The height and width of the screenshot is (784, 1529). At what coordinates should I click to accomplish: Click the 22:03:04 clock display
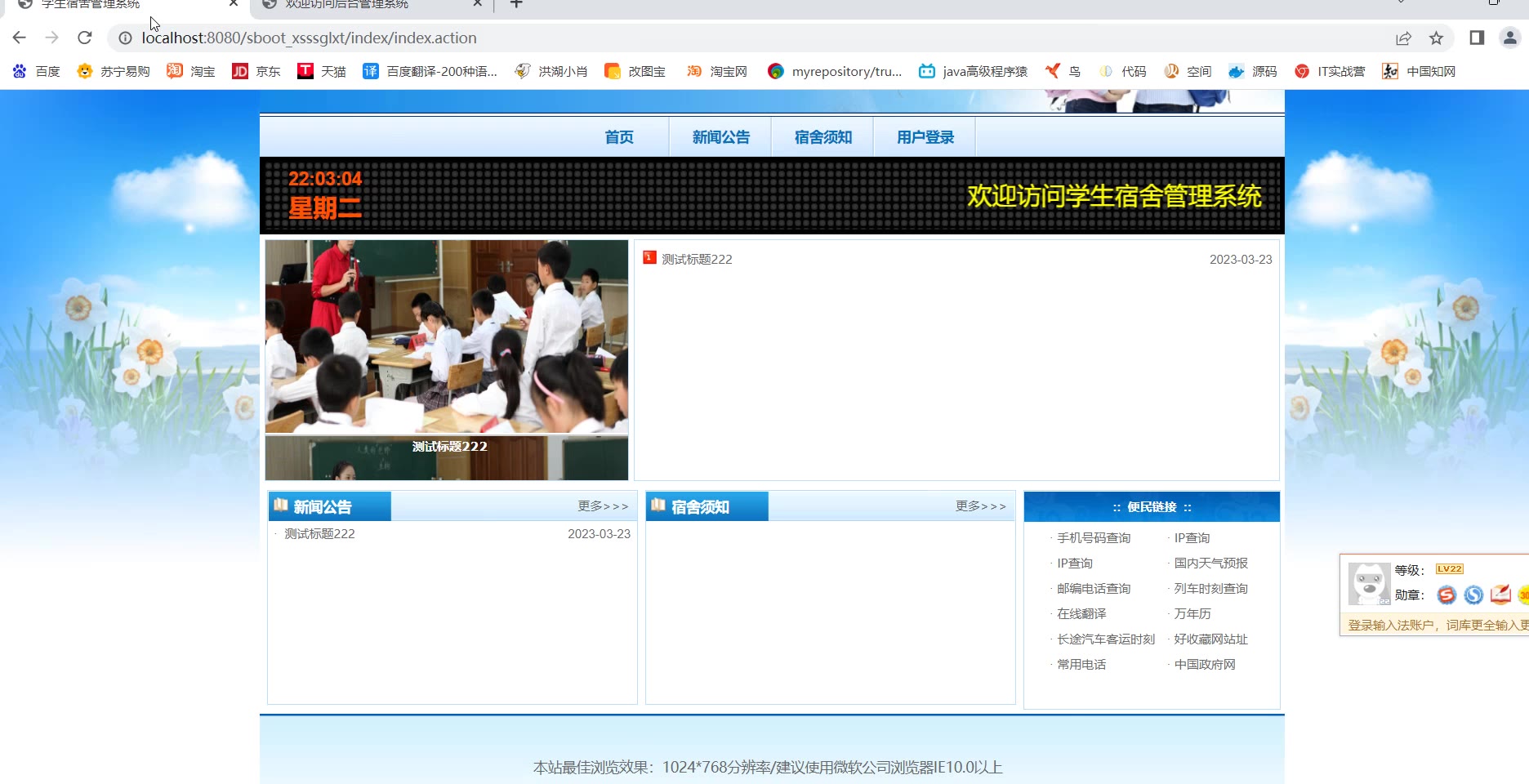click(325, 179)
